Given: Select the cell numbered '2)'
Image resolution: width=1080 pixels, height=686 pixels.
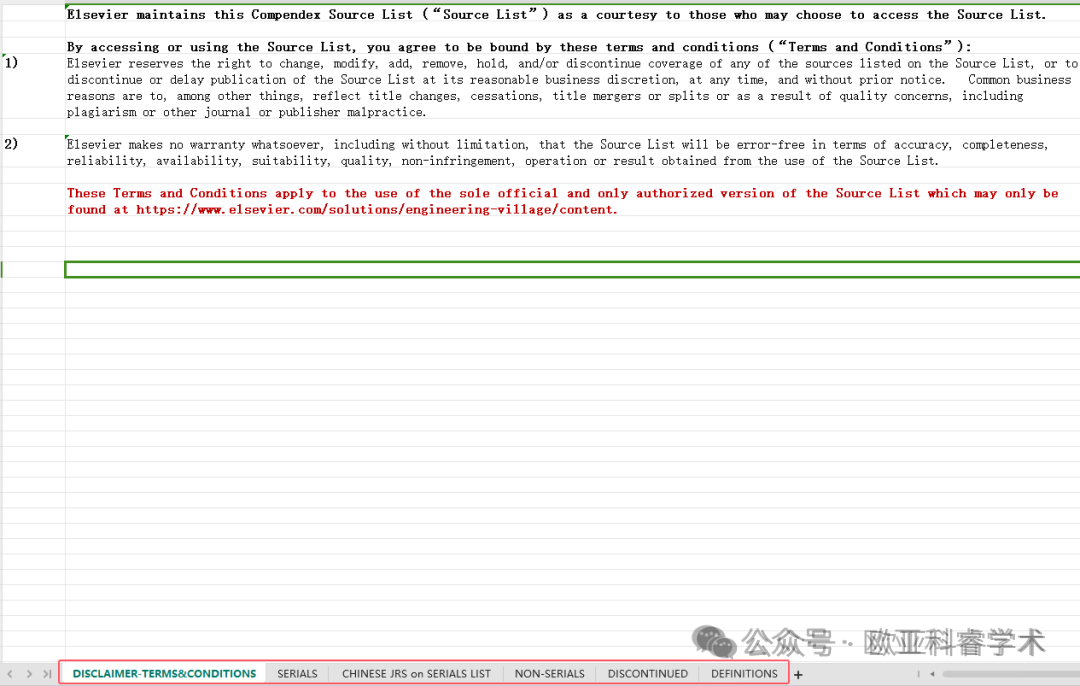Looking at the screenshot, I should pyautogui.click(x=34, y=152).
